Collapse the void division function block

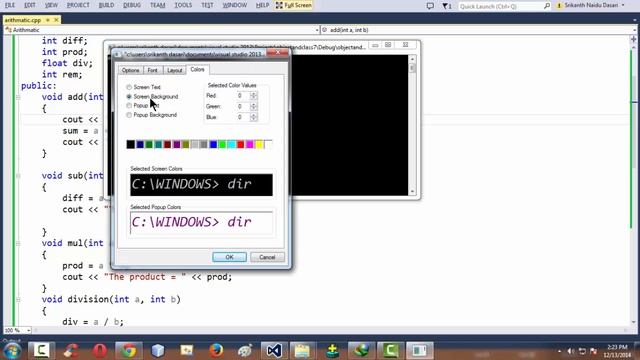18,300
